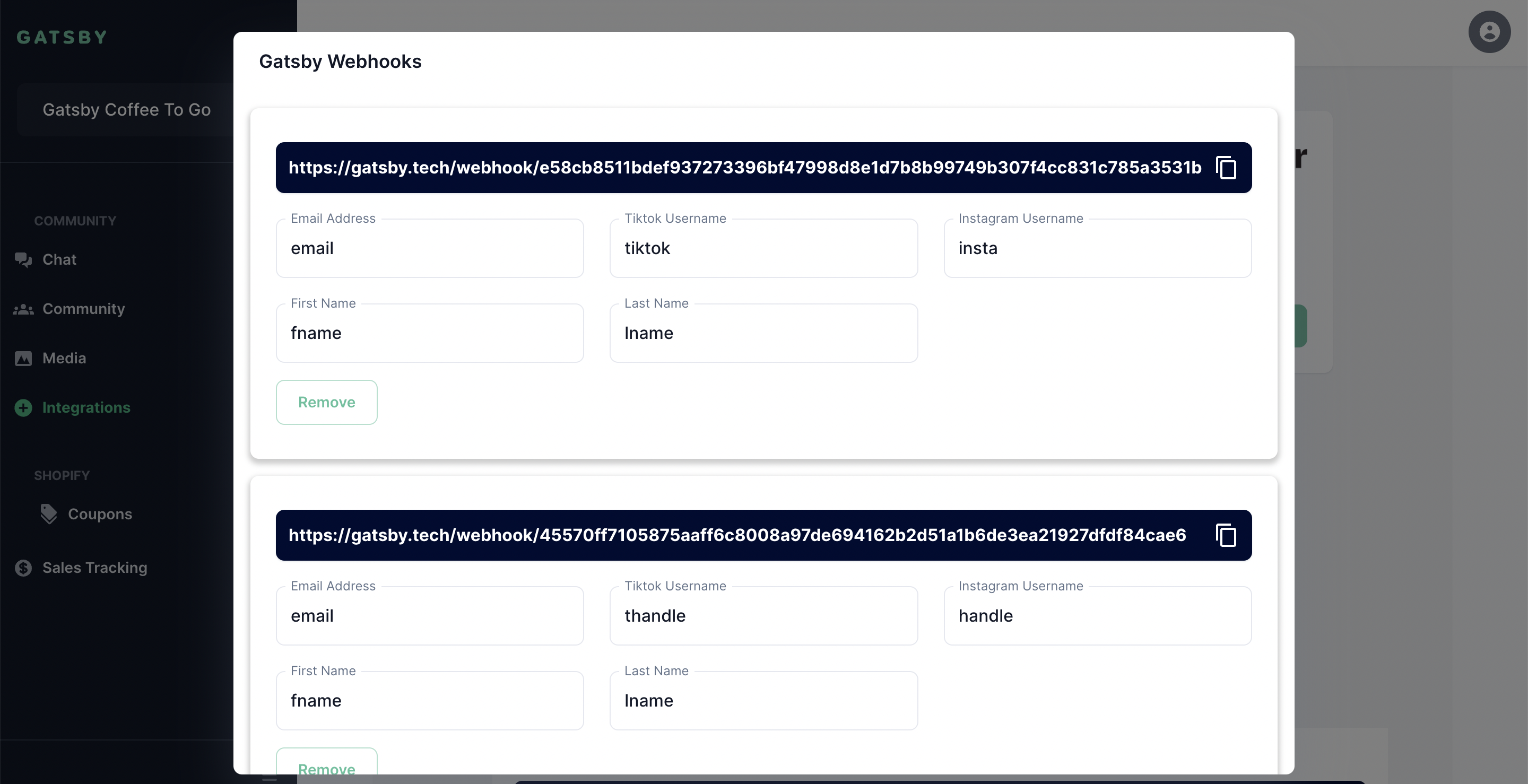1528x784 pixels.
Task: Click the Media image icon in sidebar
Action: pyautogui.click(x=23, y=358)
